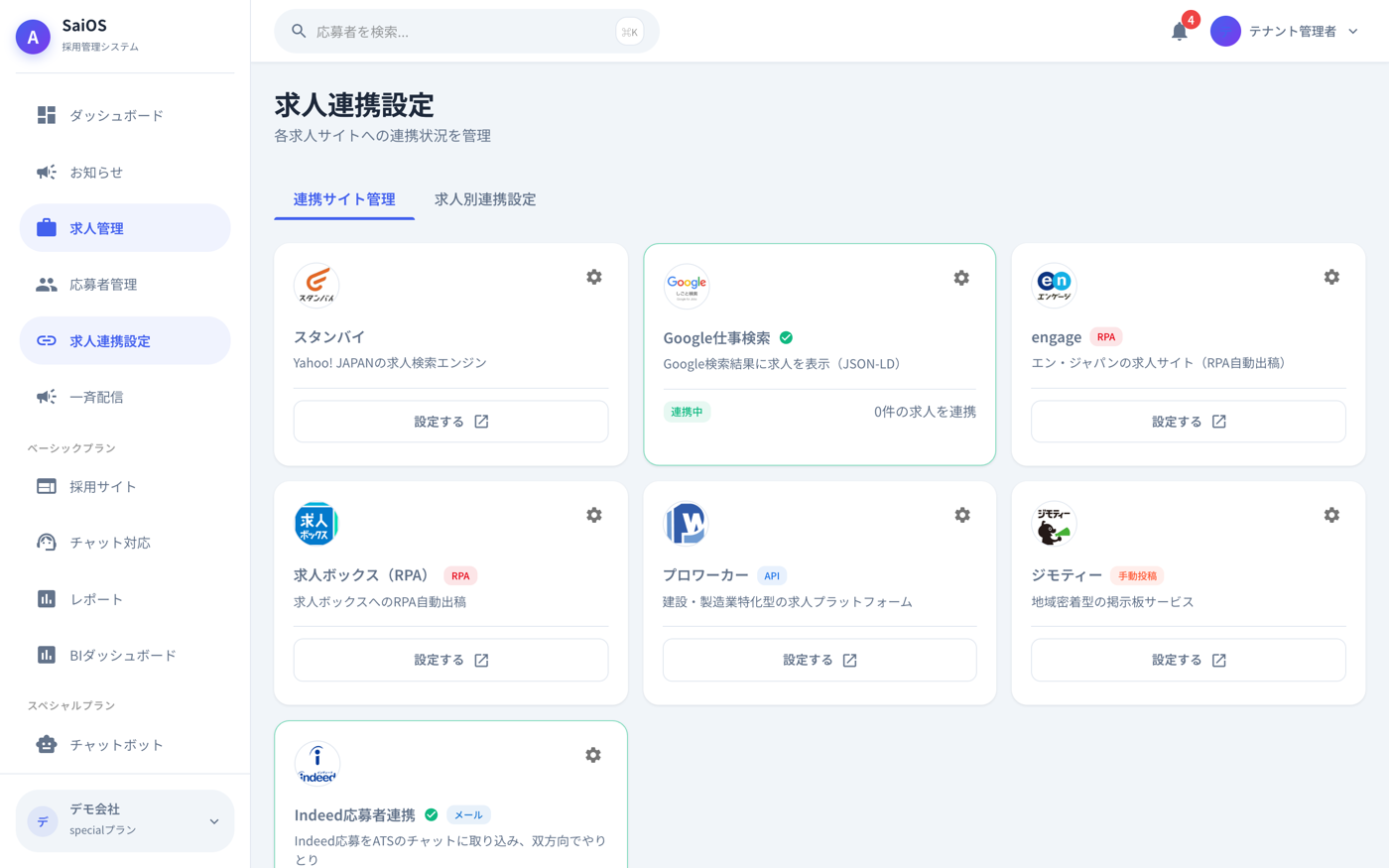The height and width of the screenshot is (868, 1389).
Task: Open settings gear on スタンバイ card
Action: click(594, 277)
